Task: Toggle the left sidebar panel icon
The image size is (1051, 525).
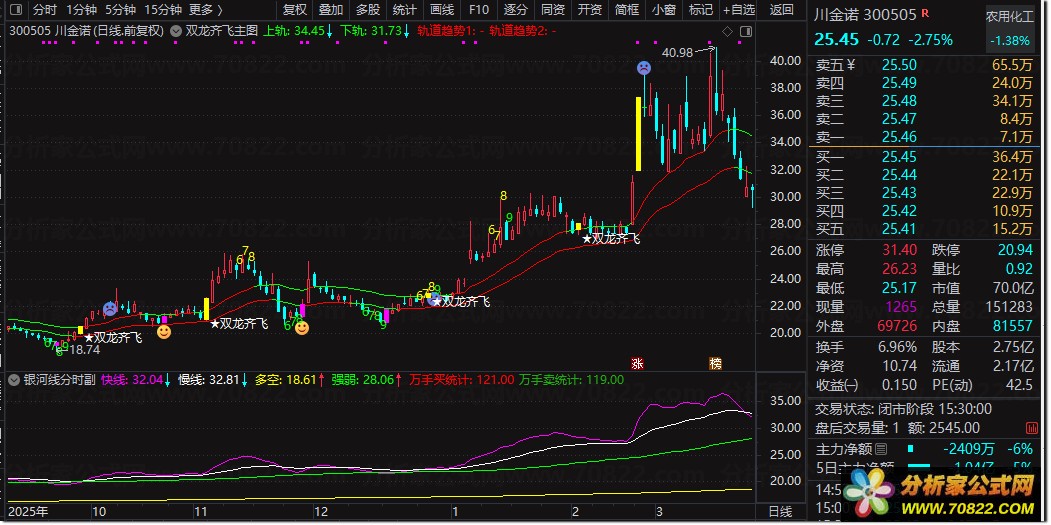Action: [x=17, y=9]
